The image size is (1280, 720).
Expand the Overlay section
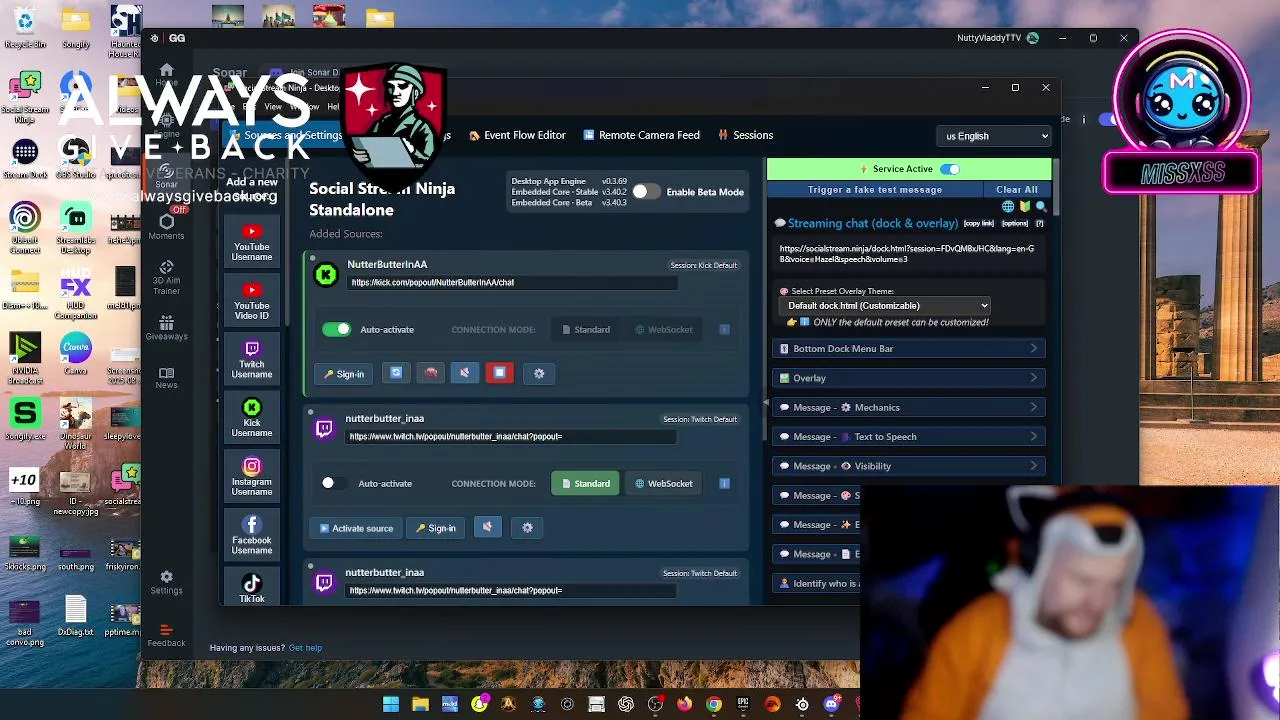tap(909, 378)
